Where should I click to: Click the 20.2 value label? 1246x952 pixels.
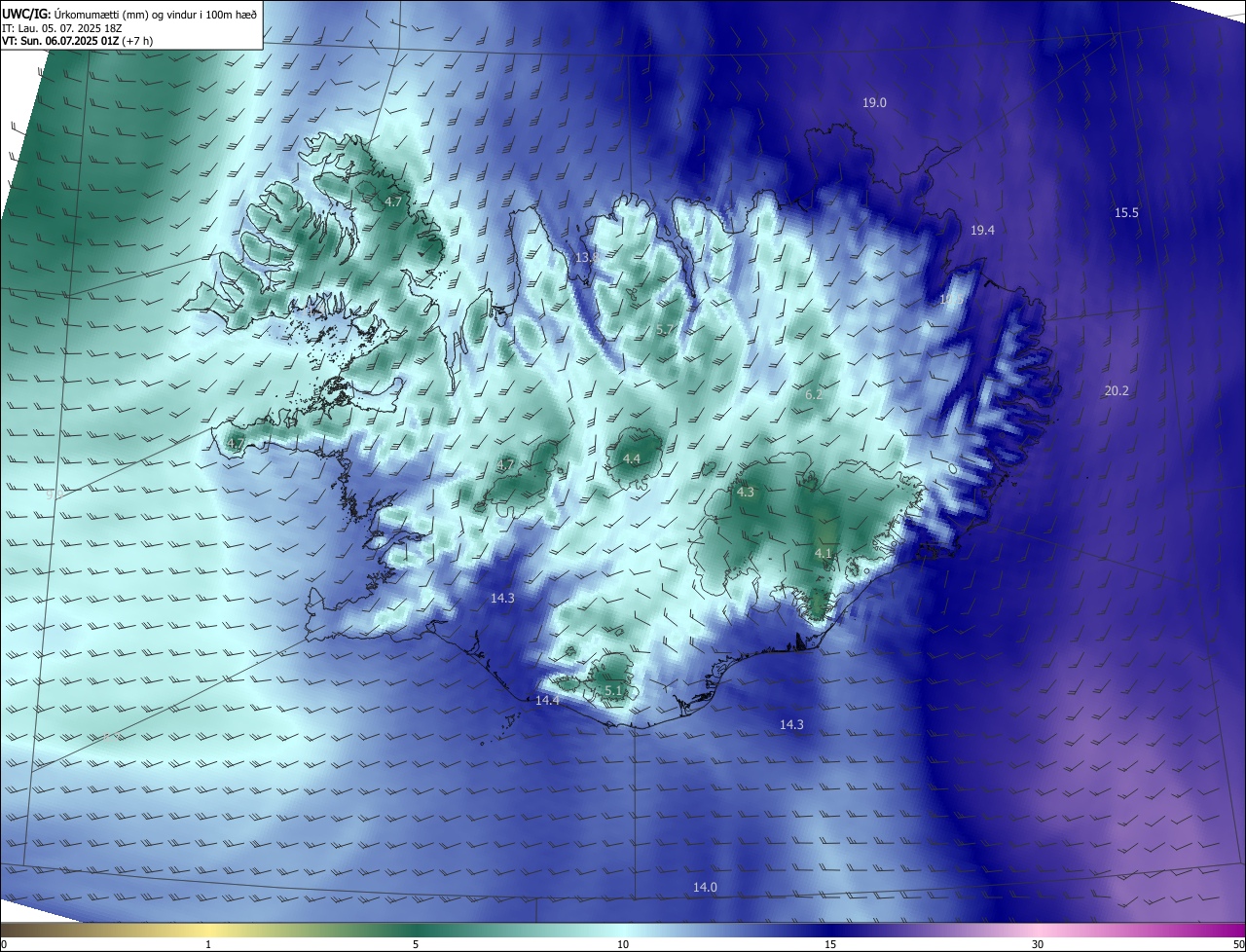coord(1117,391)
